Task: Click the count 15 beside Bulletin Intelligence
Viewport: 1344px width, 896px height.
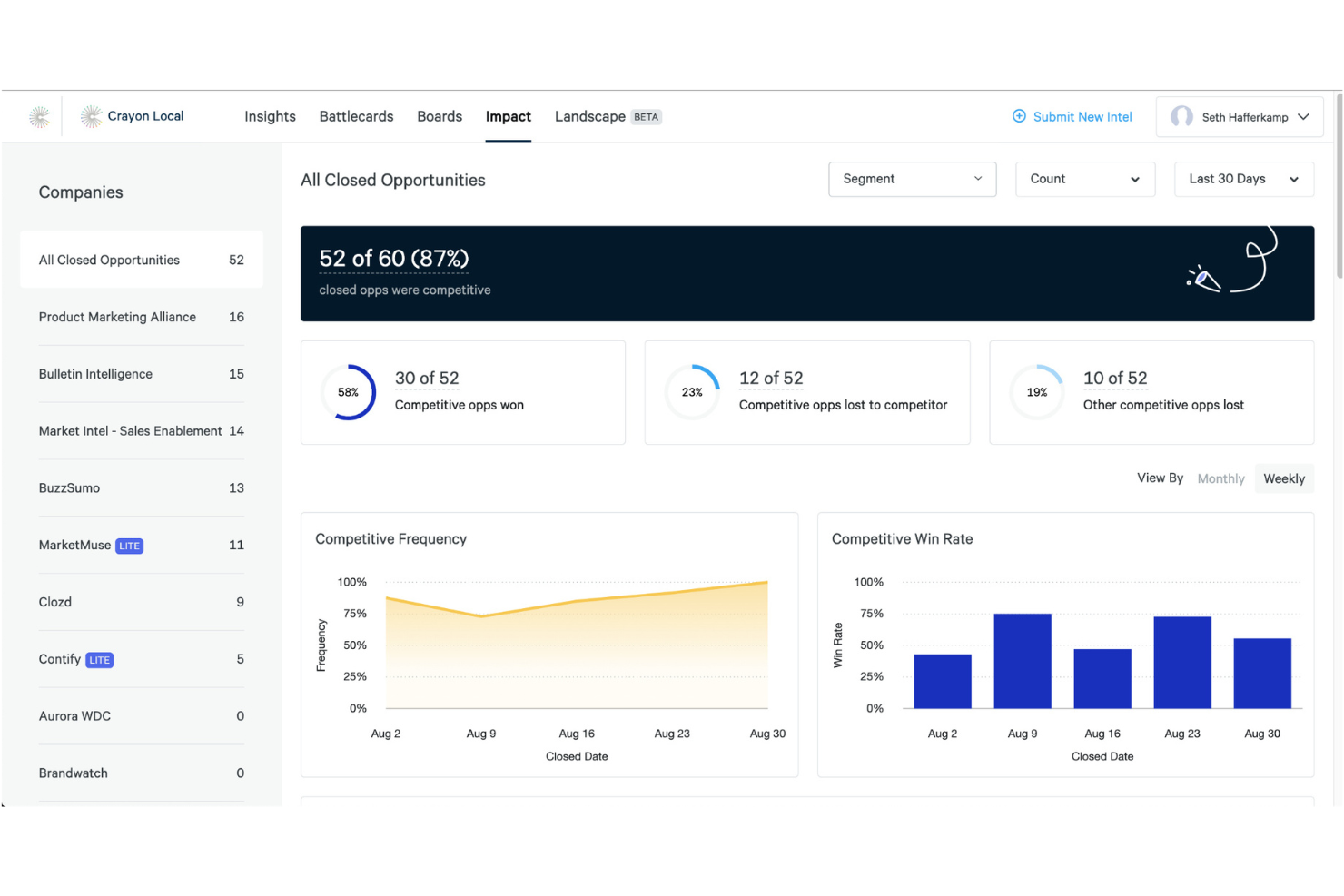Action: [x=236, y=374]
